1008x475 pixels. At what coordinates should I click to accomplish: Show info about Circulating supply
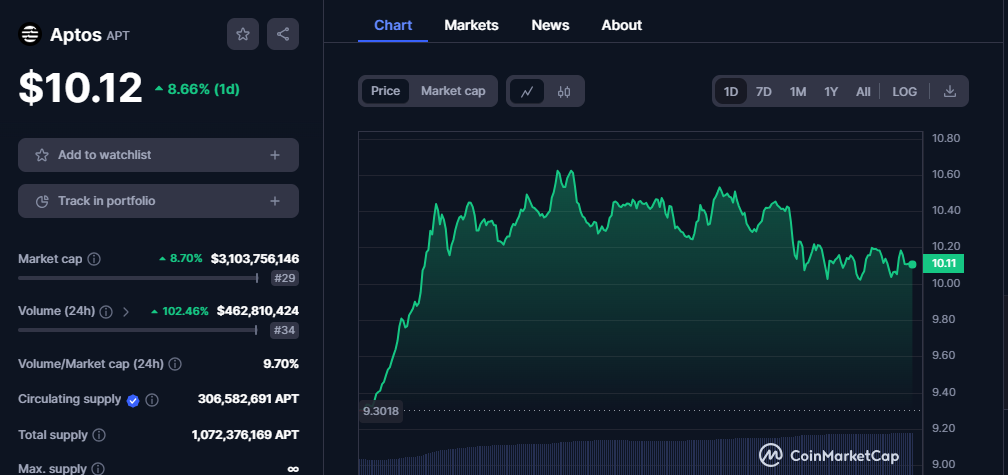click(x=152, y=400)
